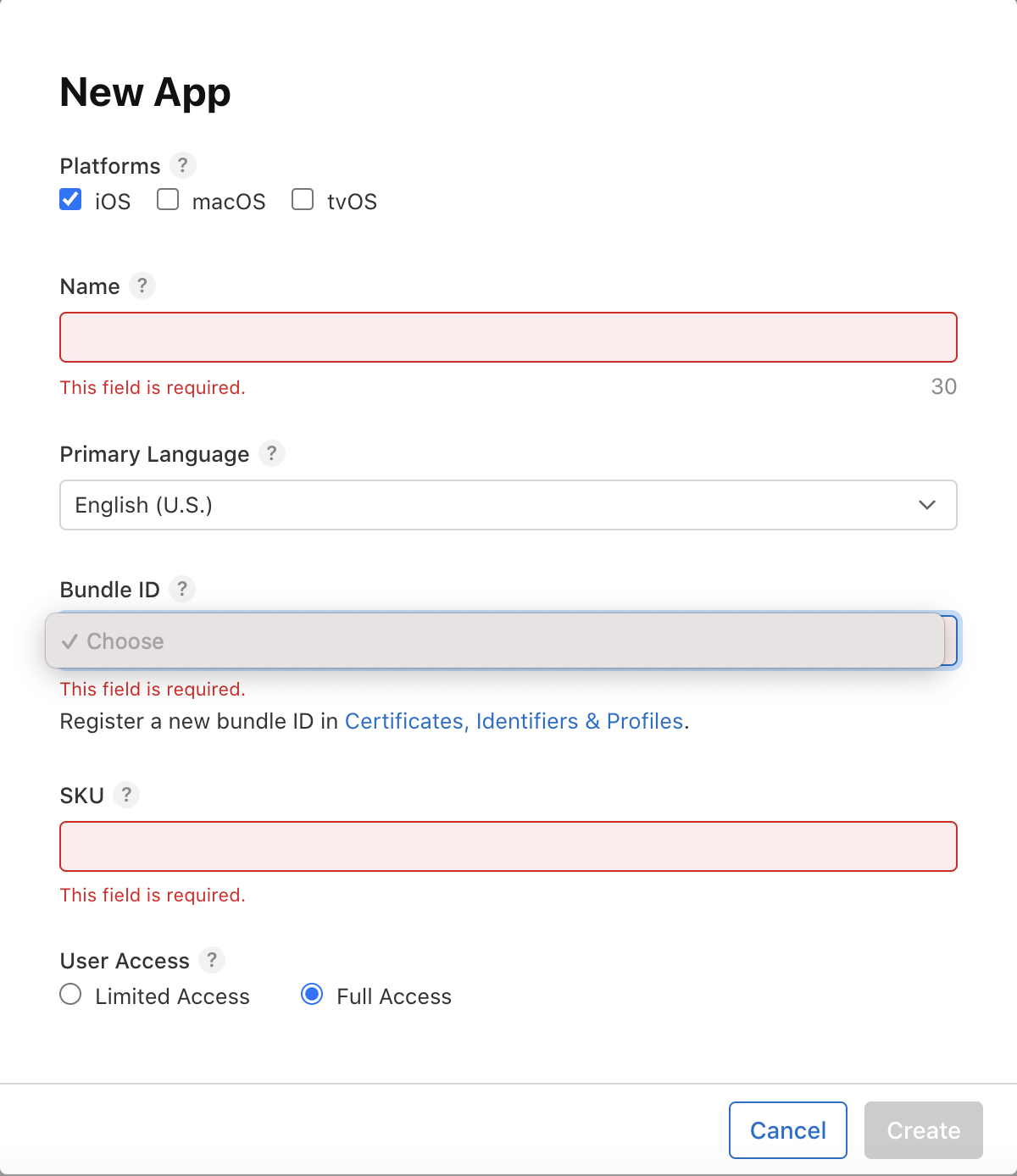Click the help icon next to Platforms
Image resolution: width=1017 pixels, height=1176 pixels.
pyautogui.click(x=182, y=165)
